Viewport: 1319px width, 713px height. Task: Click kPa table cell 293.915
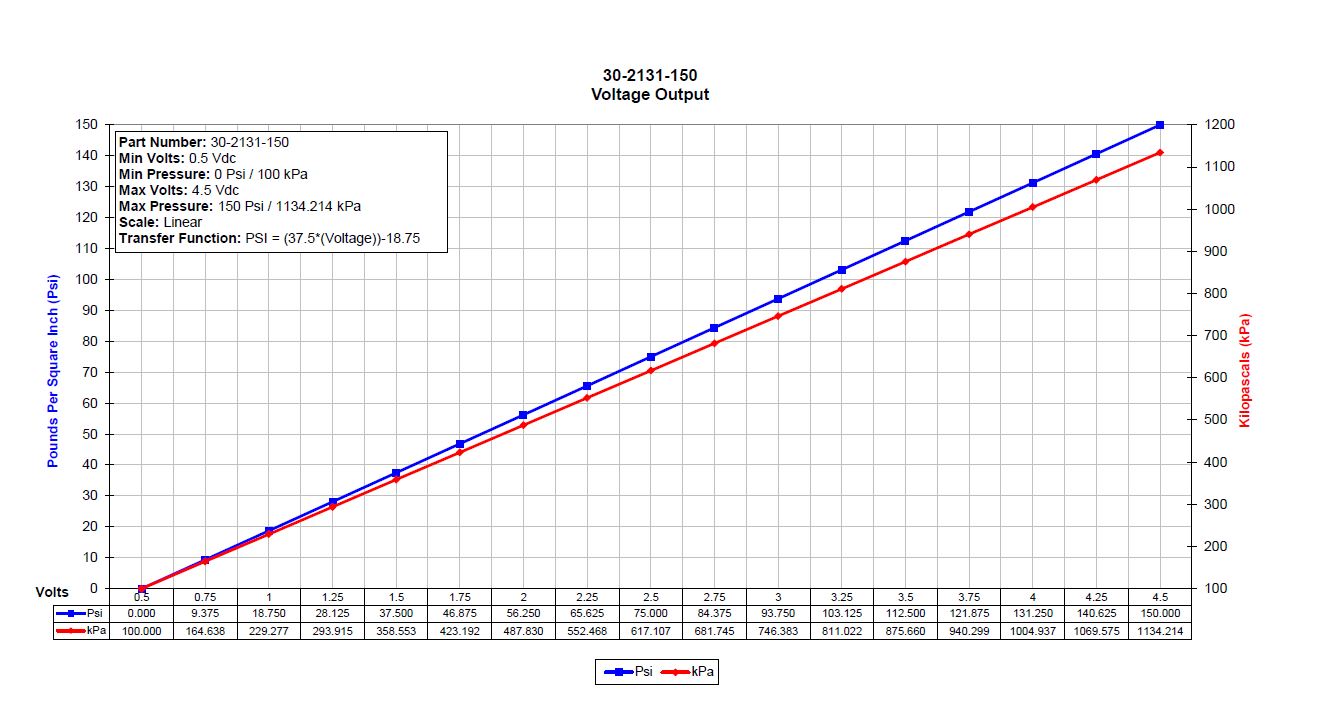click(x=332, y=631)
